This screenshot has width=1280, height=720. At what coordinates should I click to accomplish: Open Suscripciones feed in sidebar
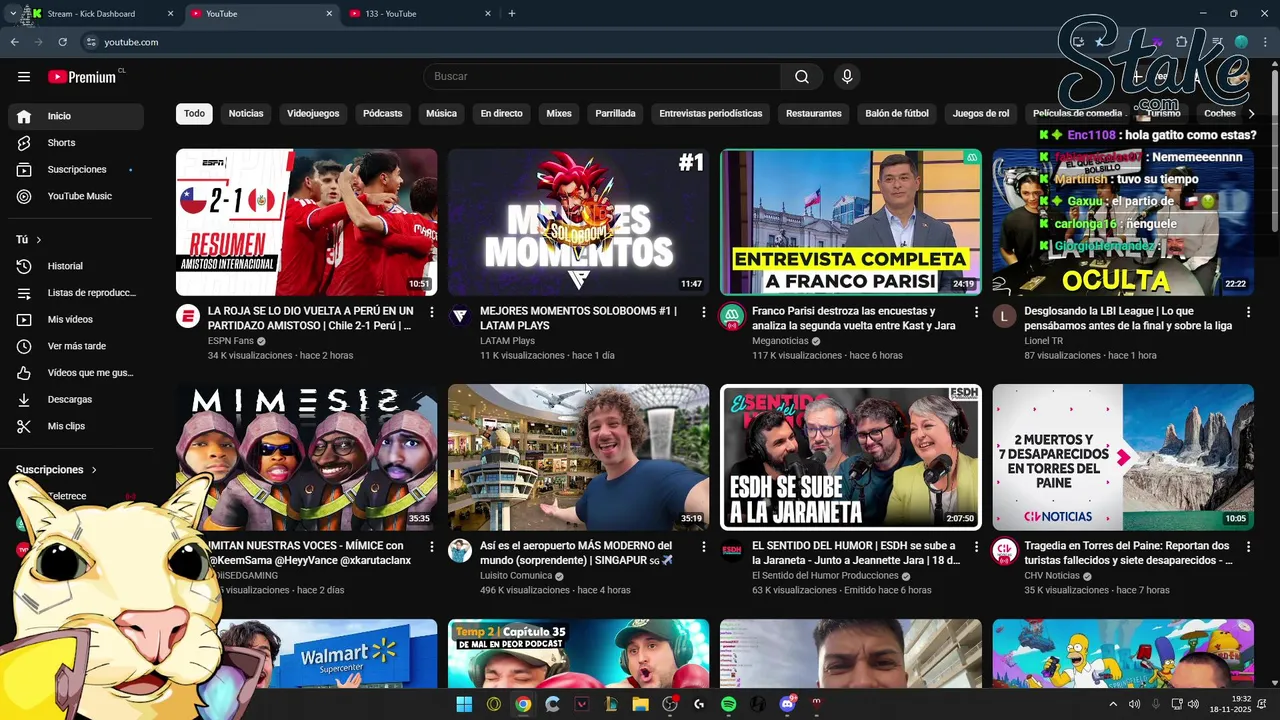(x=76, y=170)
